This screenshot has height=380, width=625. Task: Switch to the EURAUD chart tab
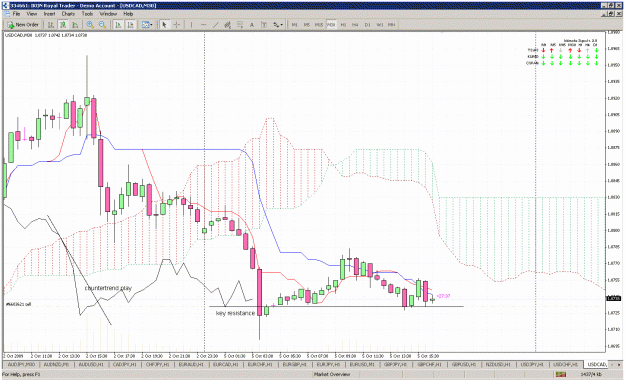[191, 364]
